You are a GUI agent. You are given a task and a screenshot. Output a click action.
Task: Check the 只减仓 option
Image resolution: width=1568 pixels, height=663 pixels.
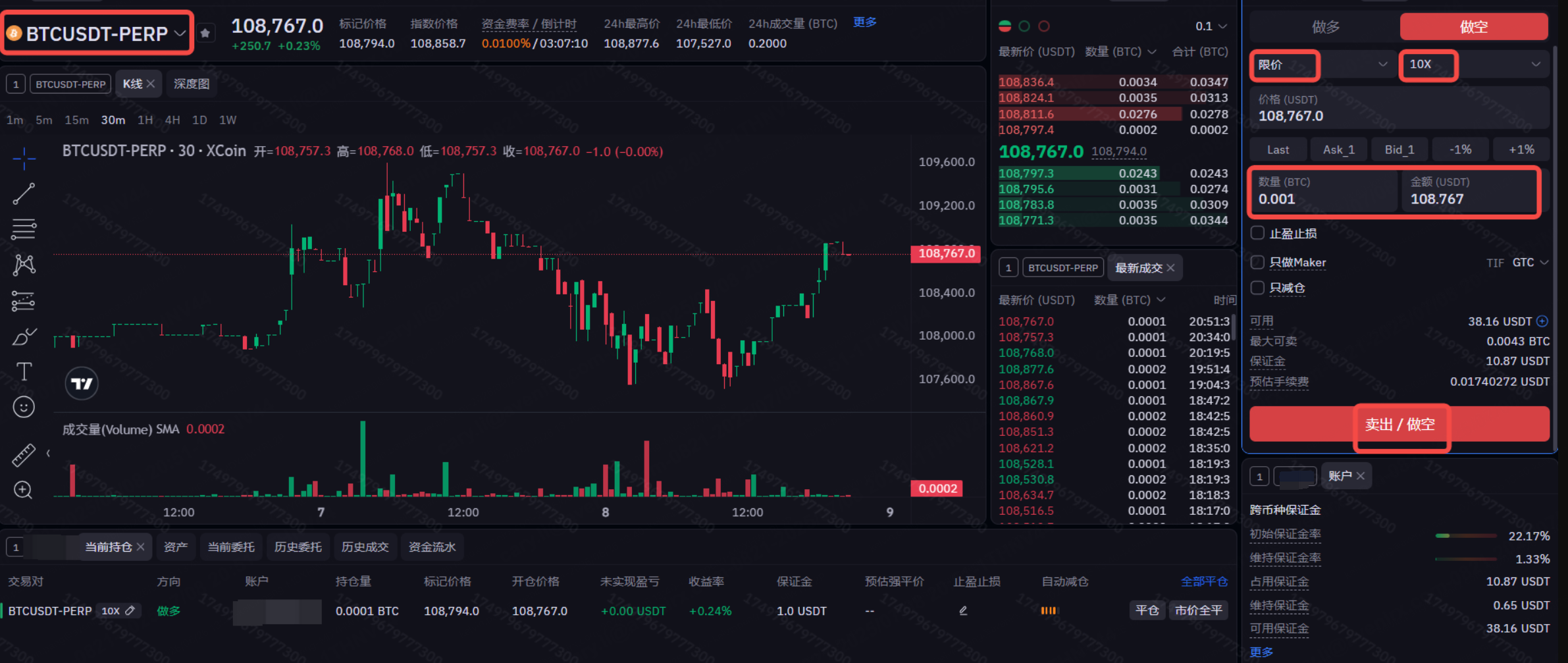coord(1257,288)
